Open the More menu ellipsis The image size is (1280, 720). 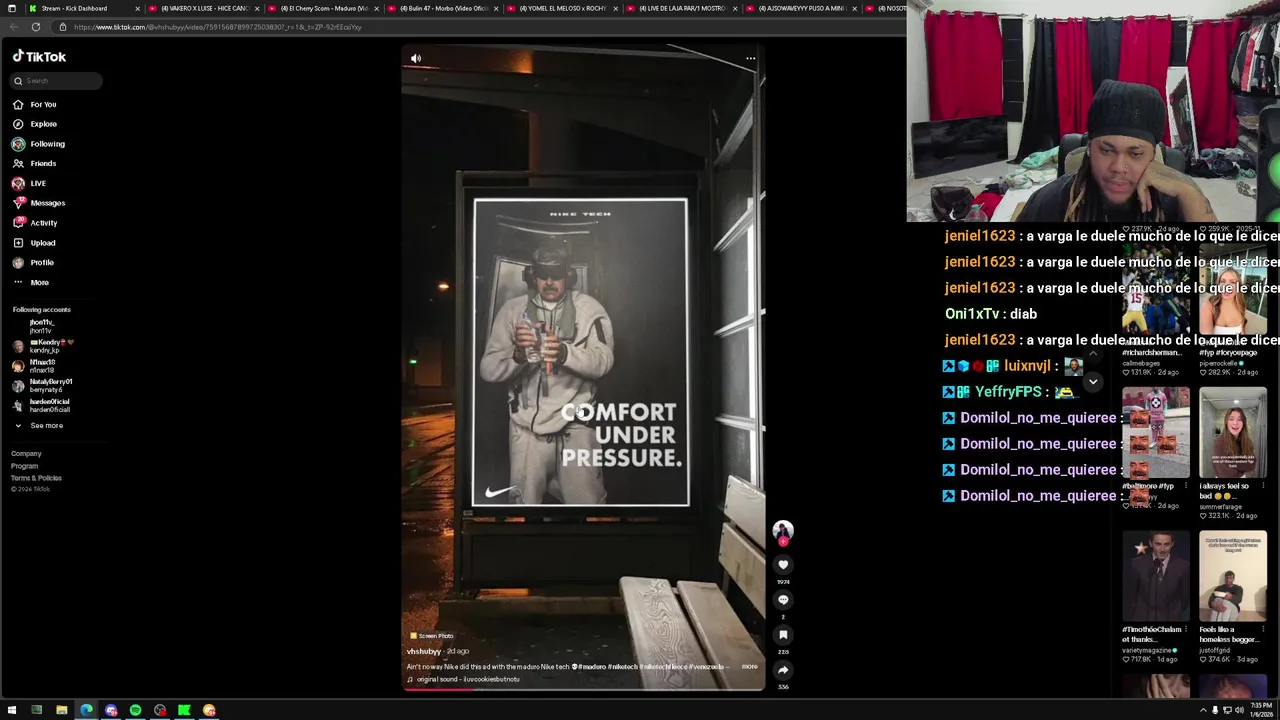point(18,282)
